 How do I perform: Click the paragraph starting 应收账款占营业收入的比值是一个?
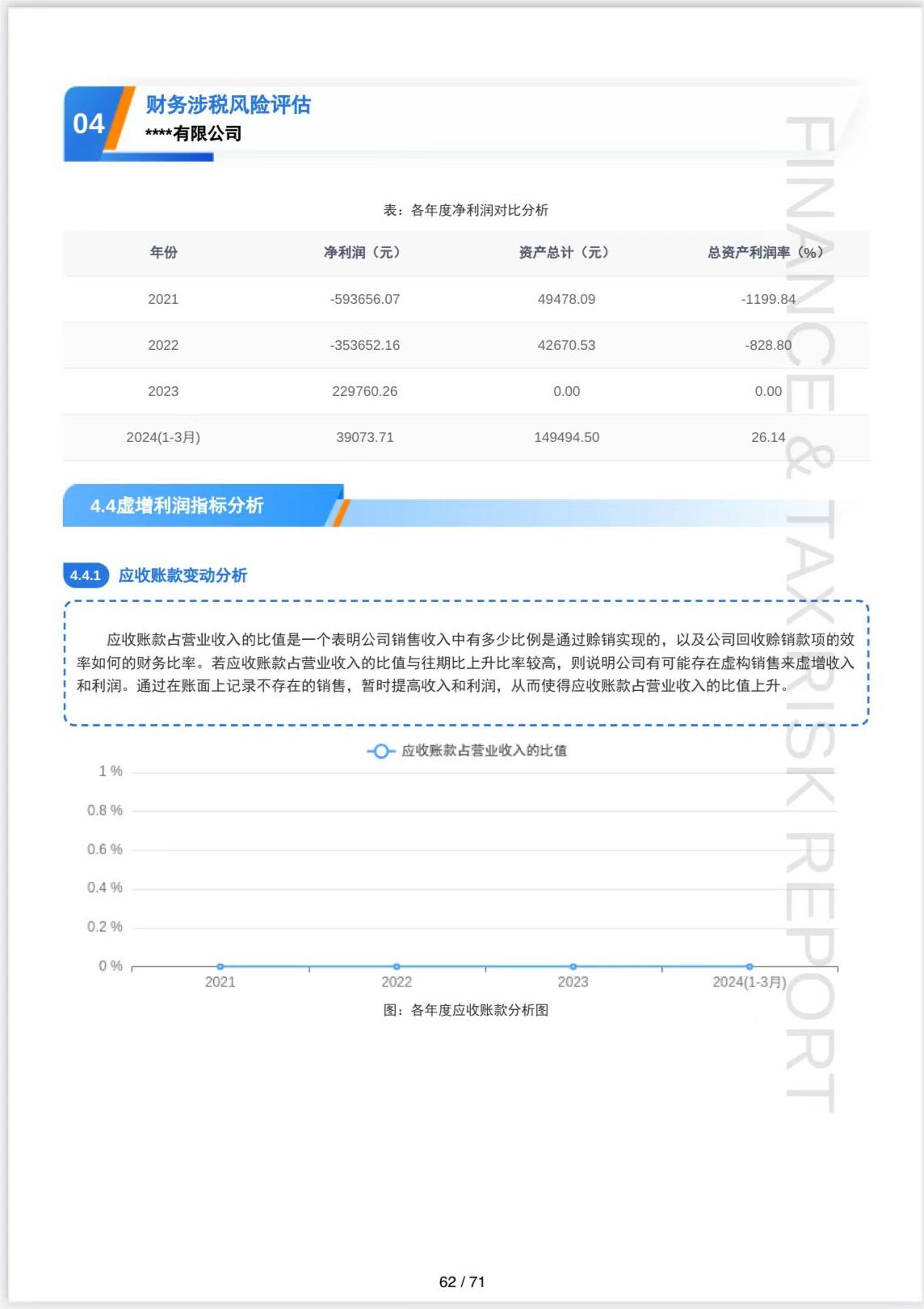(466, 663)
